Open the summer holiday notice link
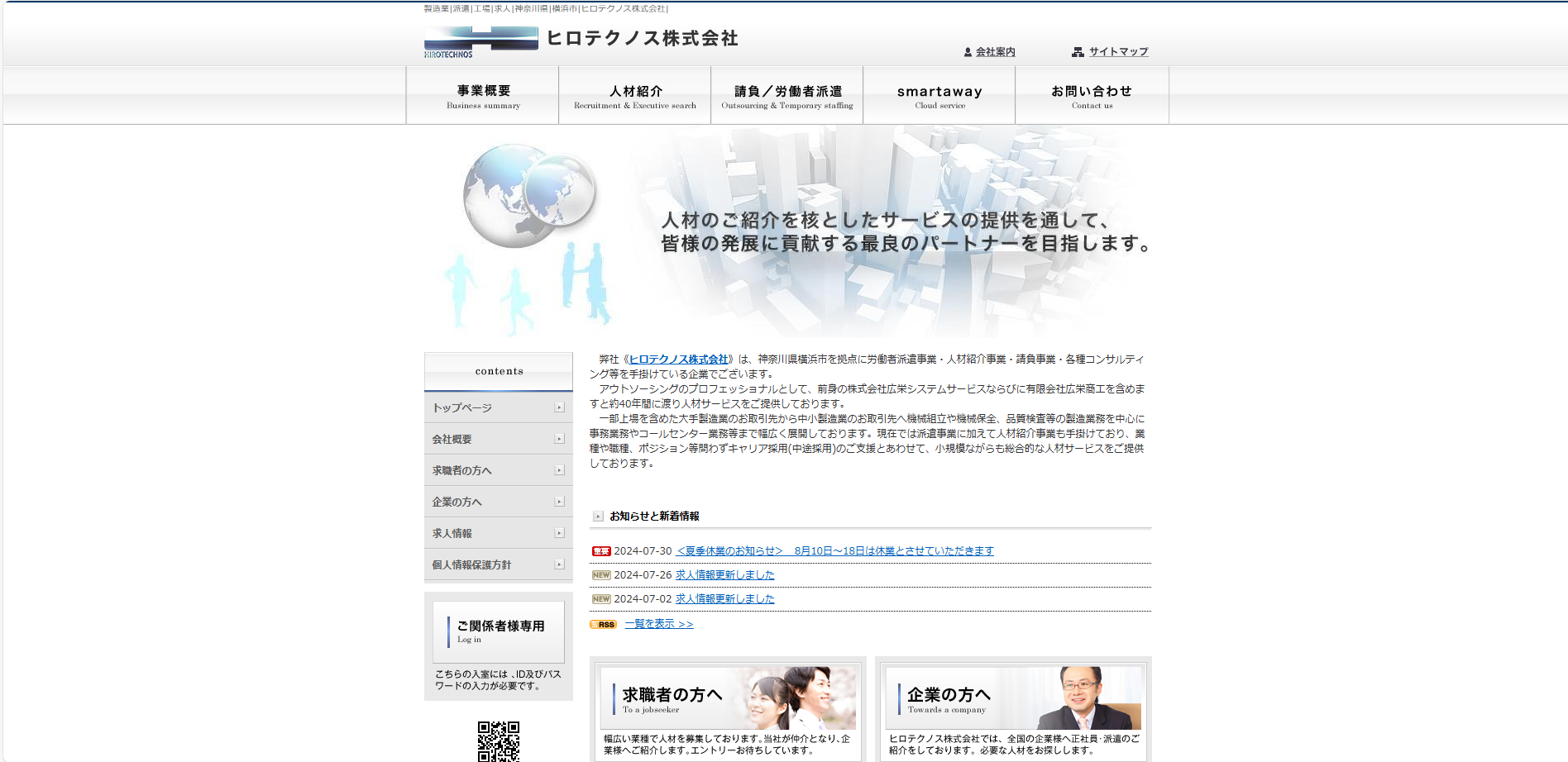Screen dimensions: 1568x762 point(834,551)
